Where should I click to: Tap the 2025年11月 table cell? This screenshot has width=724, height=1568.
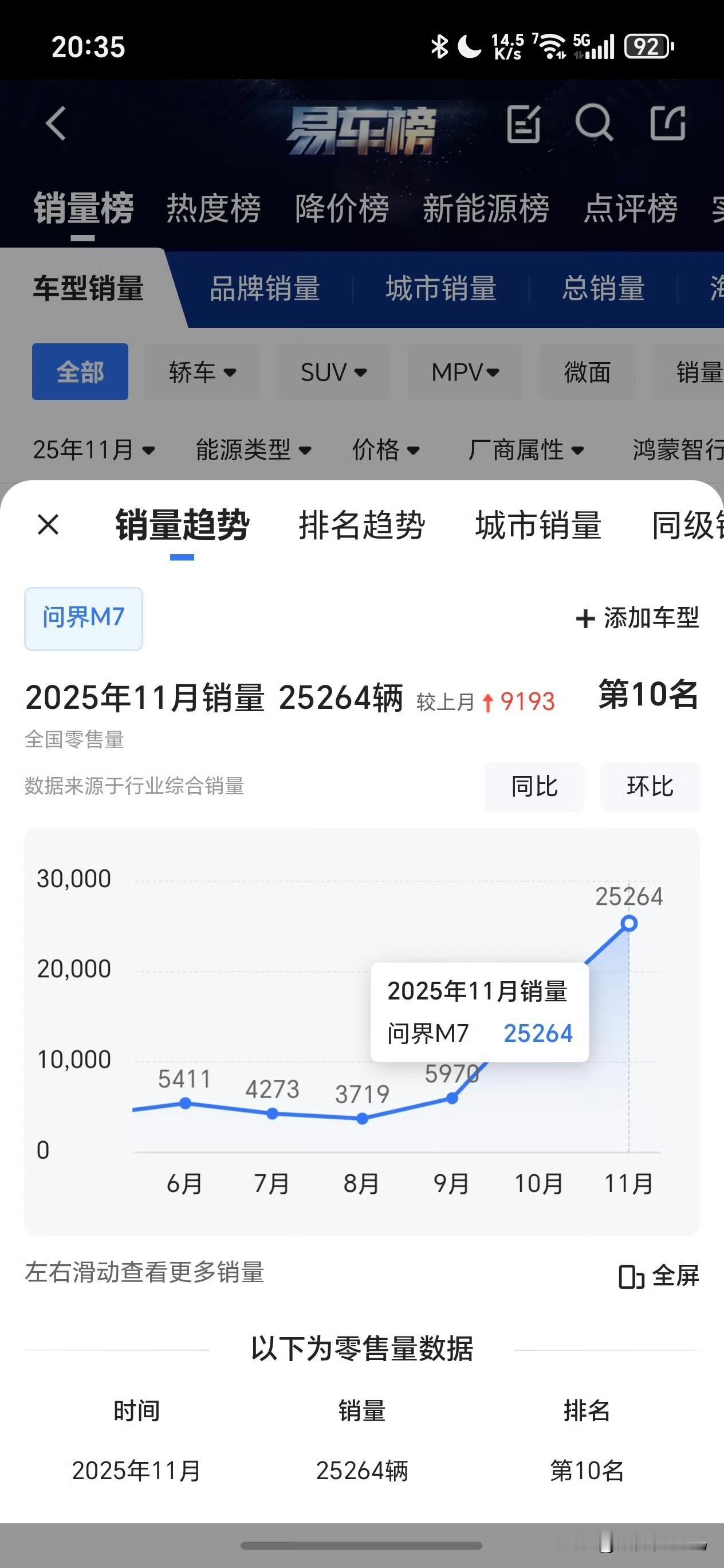point(137,1471)
